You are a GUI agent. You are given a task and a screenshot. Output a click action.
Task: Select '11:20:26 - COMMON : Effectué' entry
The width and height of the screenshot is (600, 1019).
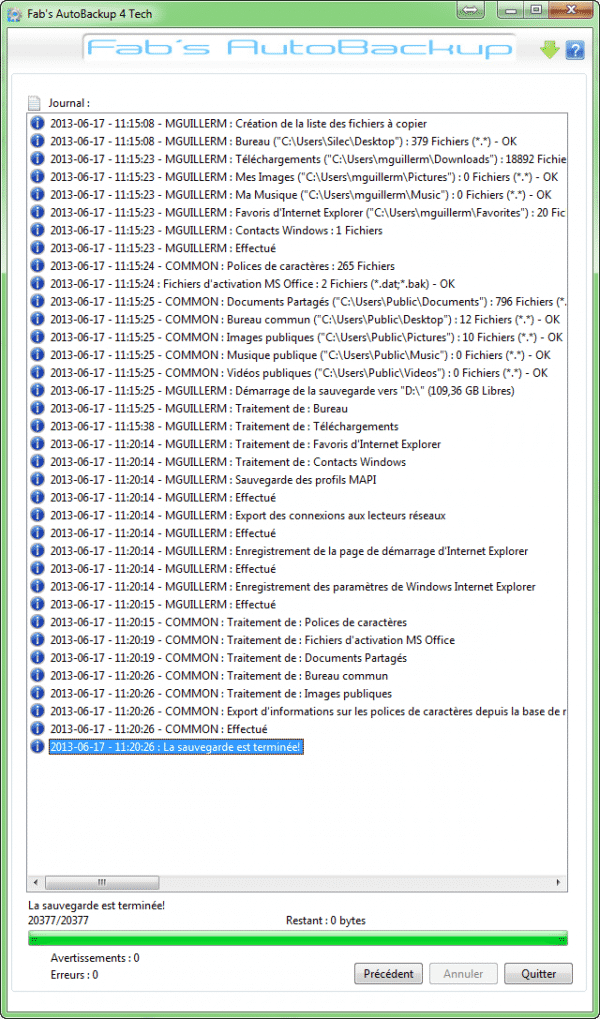click(159, 729)
